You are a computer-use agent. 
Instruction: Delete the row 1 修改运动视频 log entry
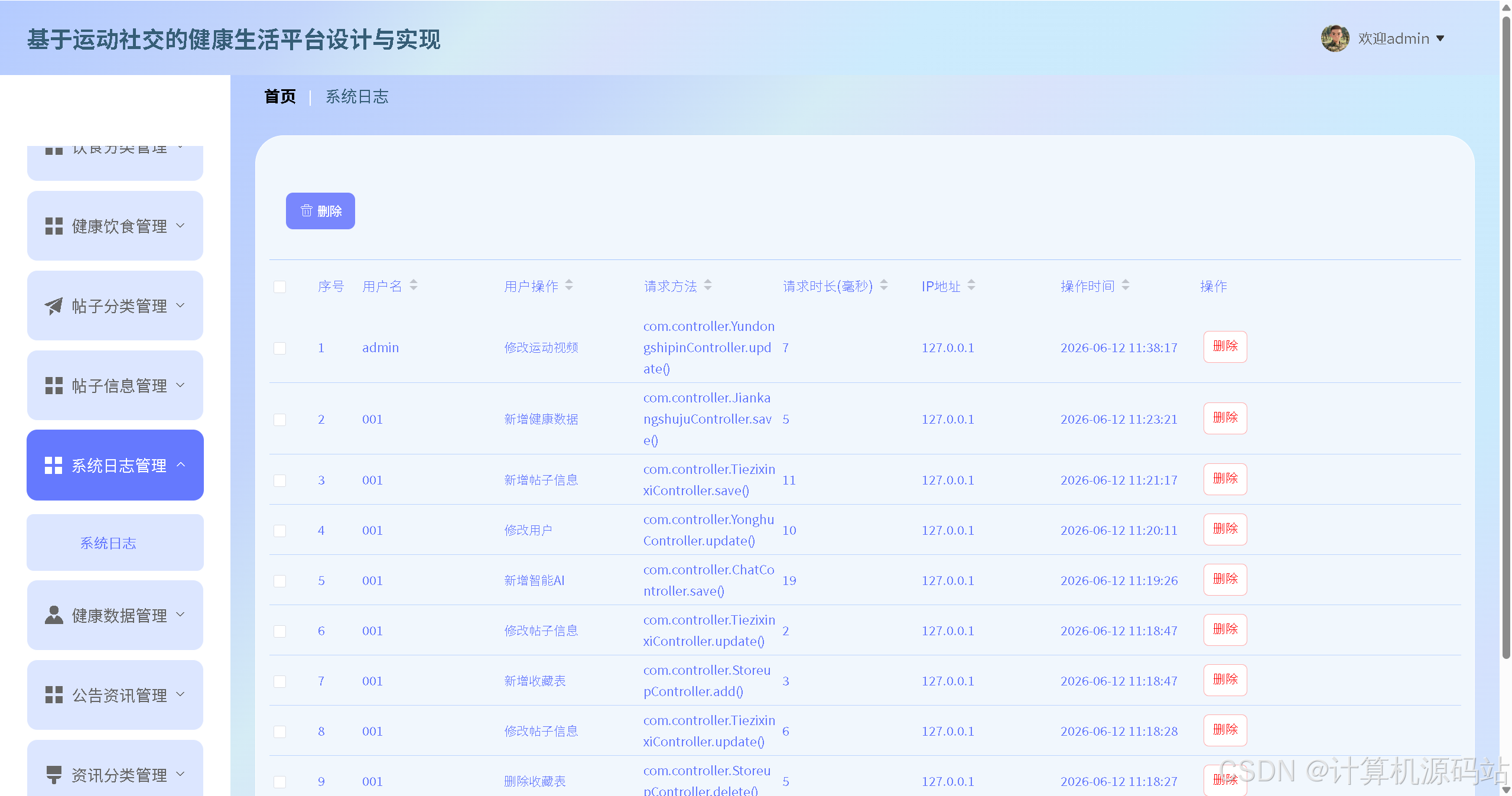(x=1225, y=346)
